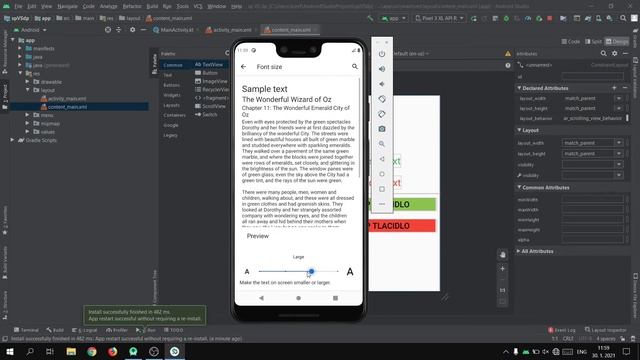Open the Refactor menu

click(x=132, y=7)
